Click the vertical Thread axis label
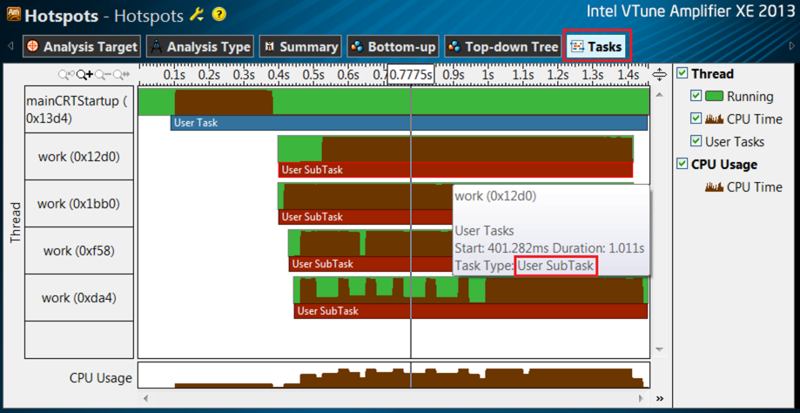This screenshot has height=413, width=800. 14,222
